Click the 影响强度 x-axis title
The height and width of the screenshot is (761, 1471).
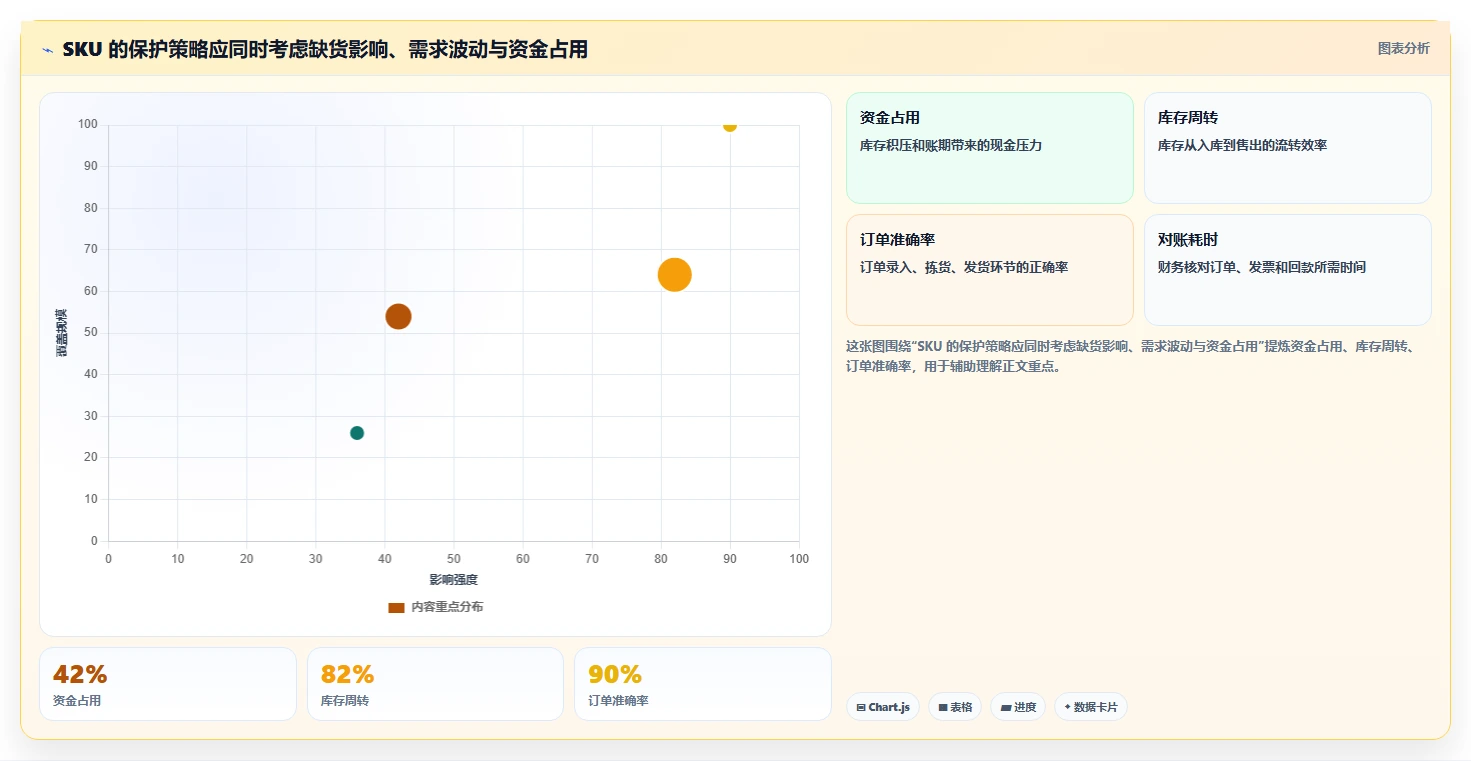click(x=454, y=580)
